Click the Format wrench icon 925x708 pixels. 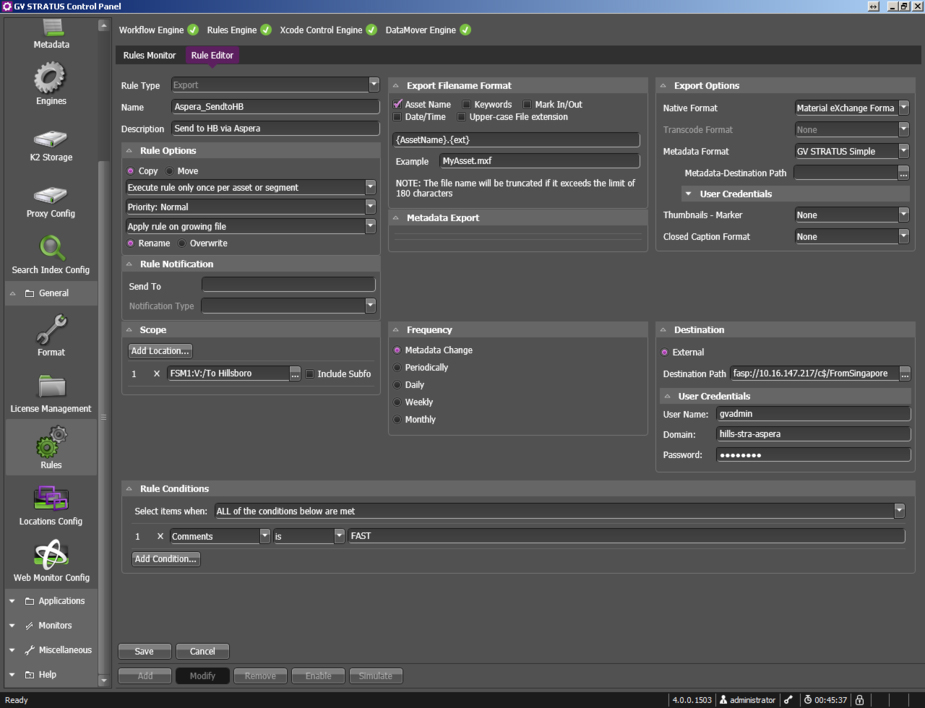click(50, 329)
